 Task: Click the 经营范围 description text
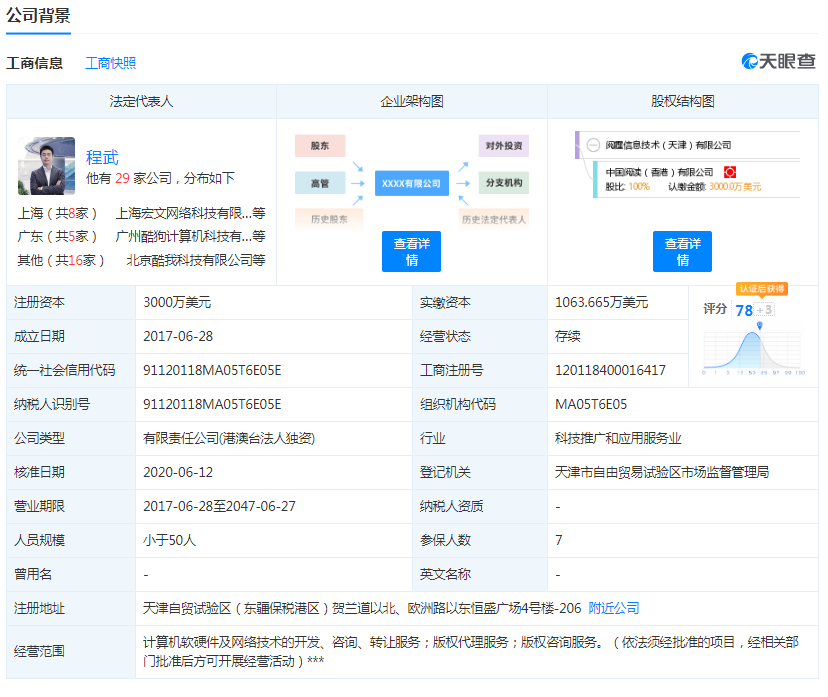(471, 652)
